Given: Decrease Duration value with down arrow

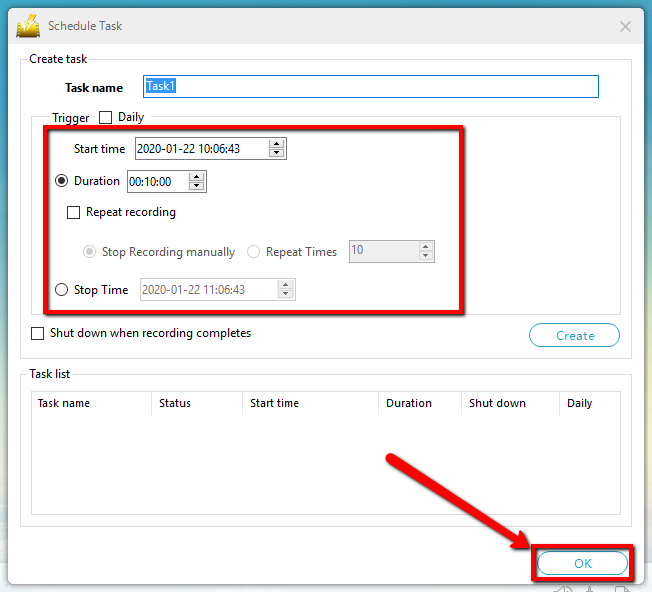Looking at the screenshot, I should click(x=197, y=187).
